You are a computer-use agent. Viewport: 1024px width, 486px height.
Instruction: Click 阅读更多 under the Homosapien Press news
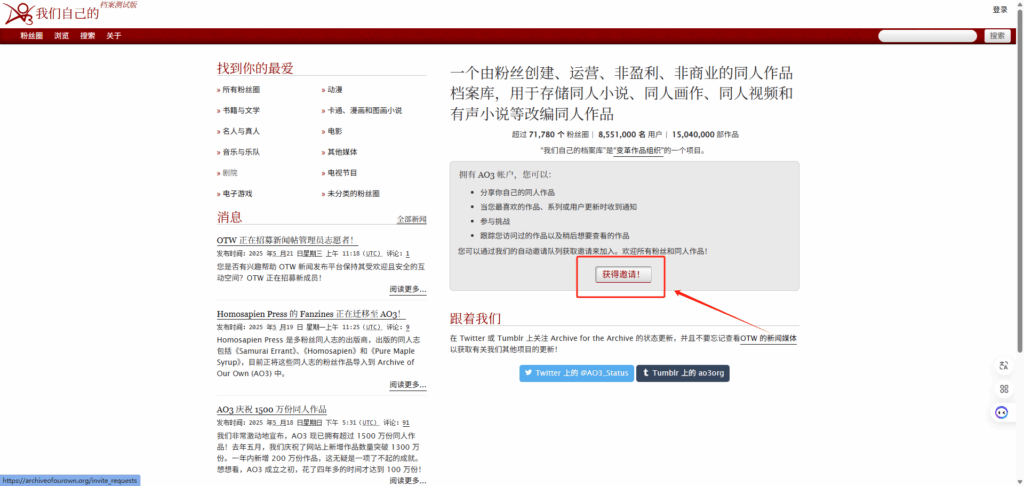[x=408, y=385]
